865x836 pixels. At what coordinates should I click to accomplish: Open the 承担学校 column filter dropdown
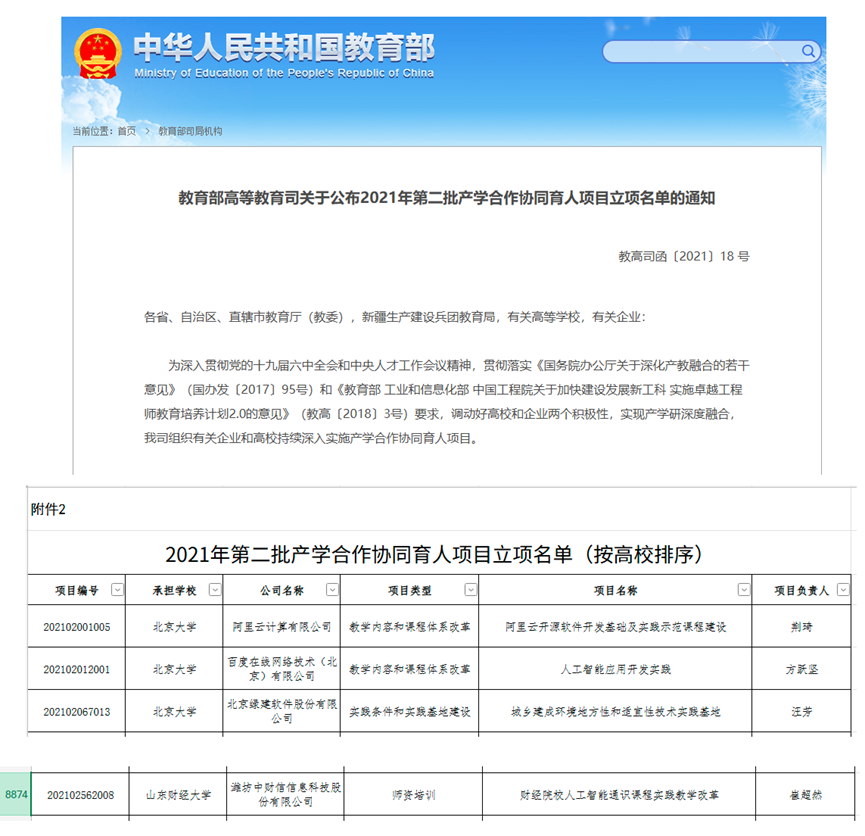click(215, 590)
